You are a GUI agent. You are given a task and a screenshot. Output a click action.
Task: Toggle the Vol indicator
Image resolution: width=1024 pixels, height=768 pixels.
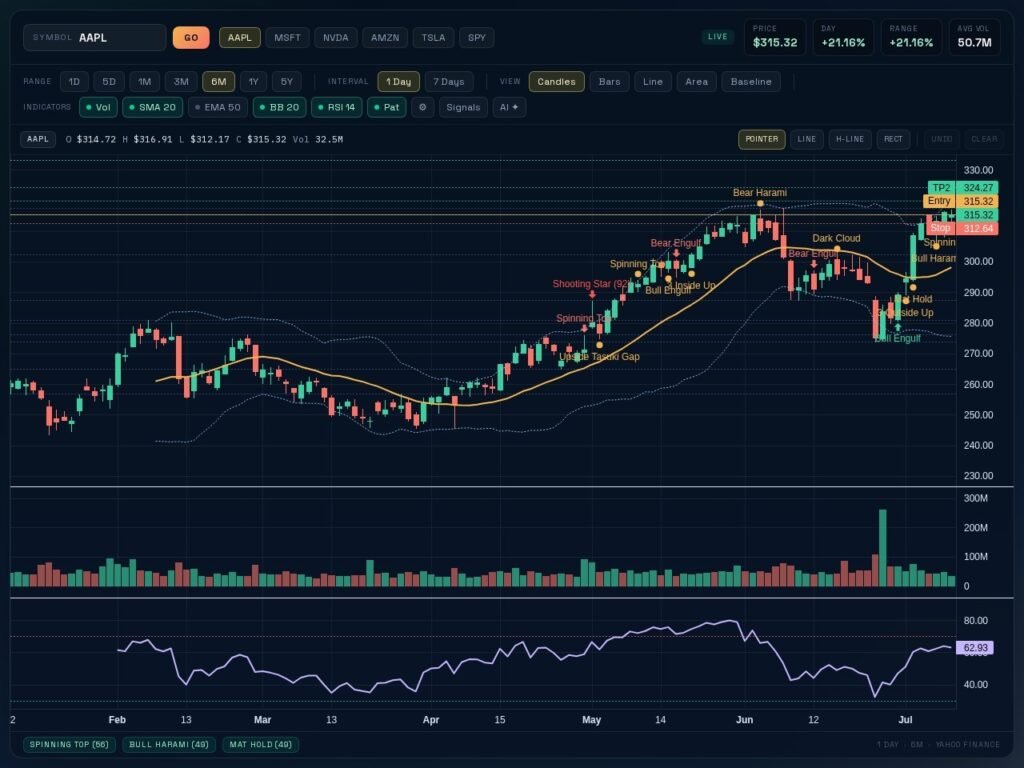click(x=98, y=107)
